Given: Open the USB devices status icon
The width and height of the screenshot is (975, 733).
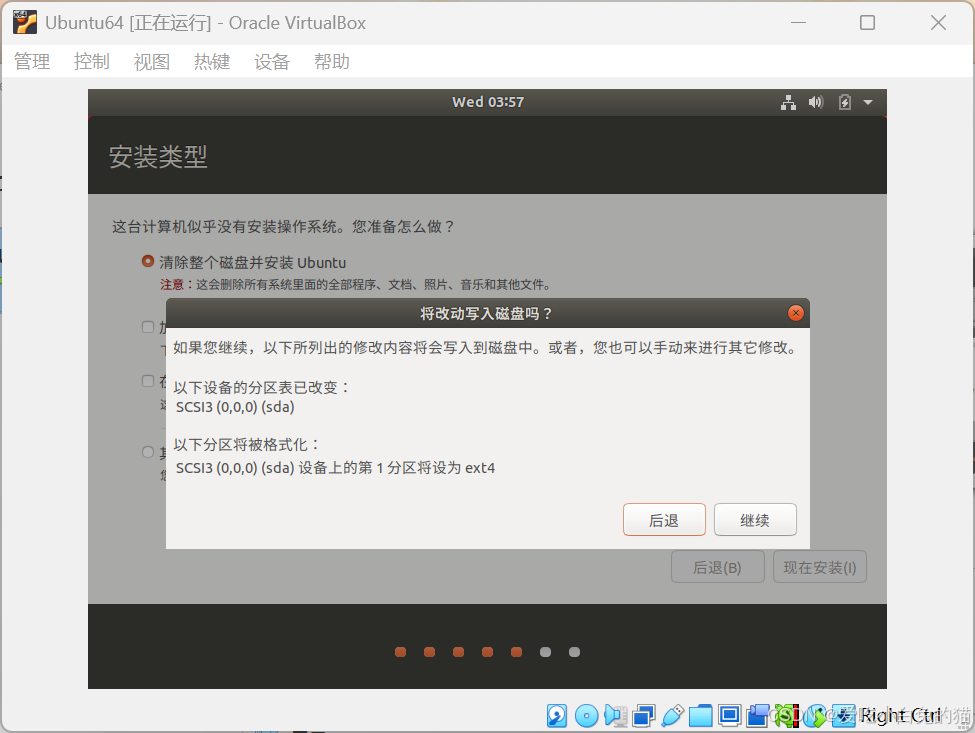Looking at the screenshot, I should click(x=672, y=716).
